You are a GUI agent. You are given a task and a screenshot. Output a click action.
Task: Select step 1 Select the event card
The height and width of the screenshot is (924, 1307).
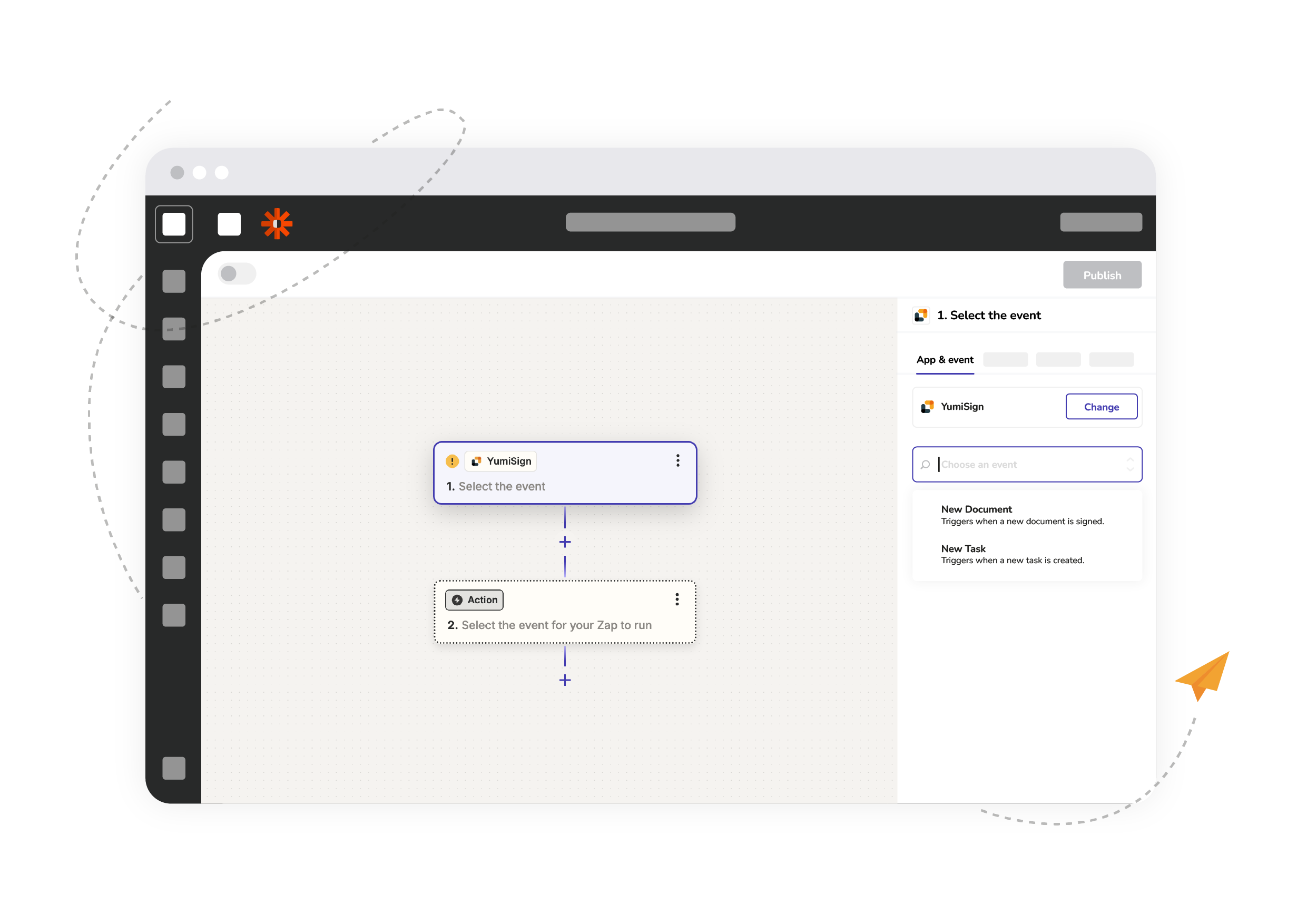pos(565,473)
